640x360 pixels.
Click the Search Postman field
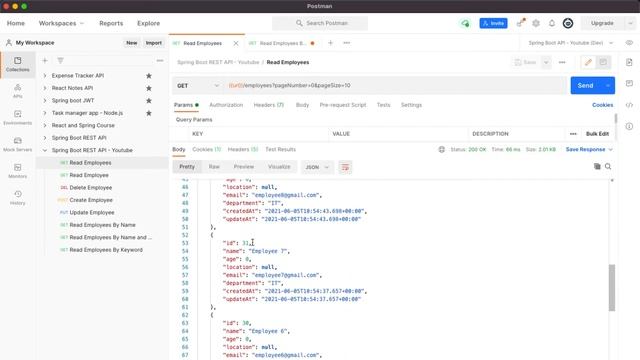tap(320, 23)
